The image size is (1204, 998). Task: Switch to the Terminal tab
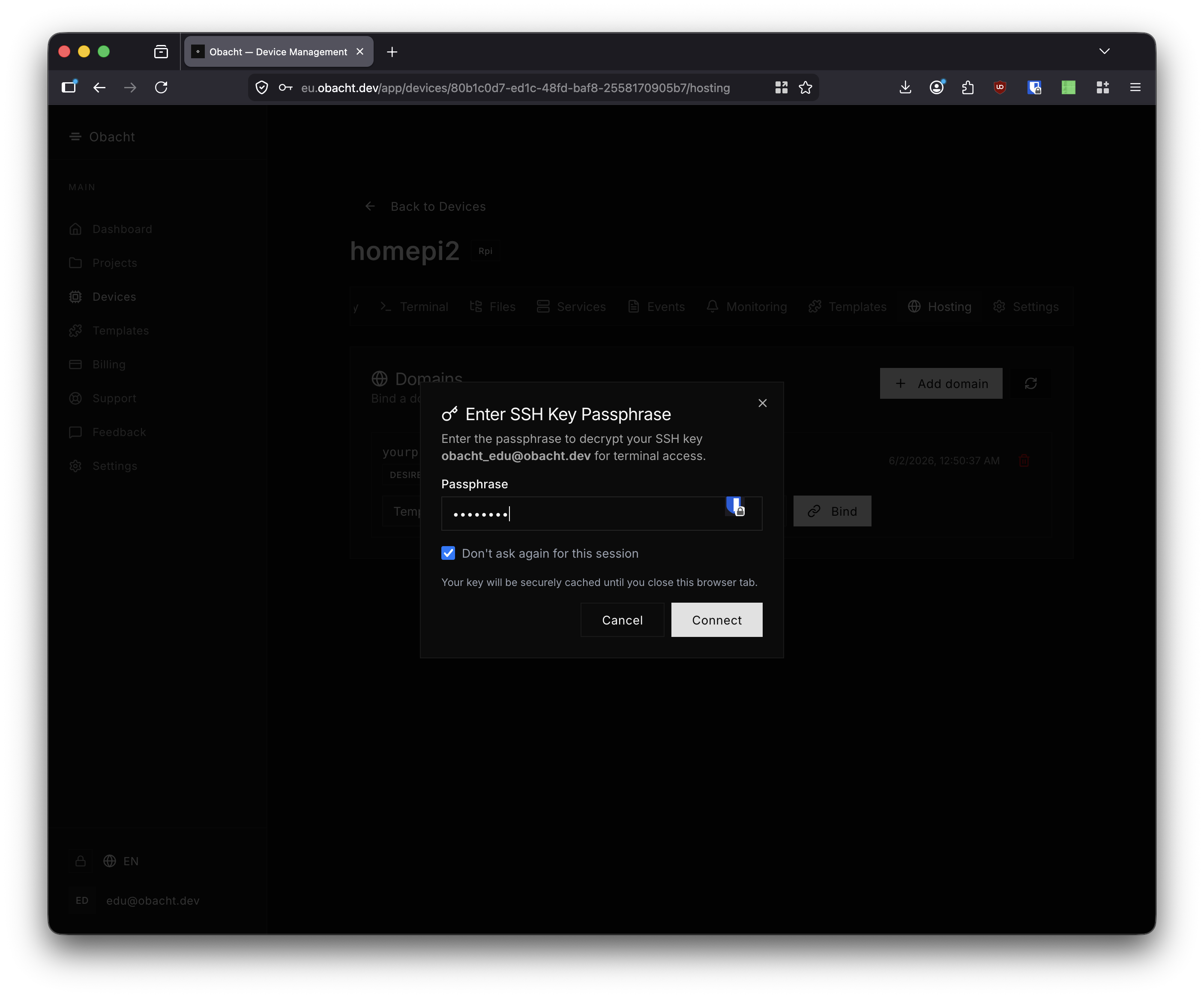(414, 307)
